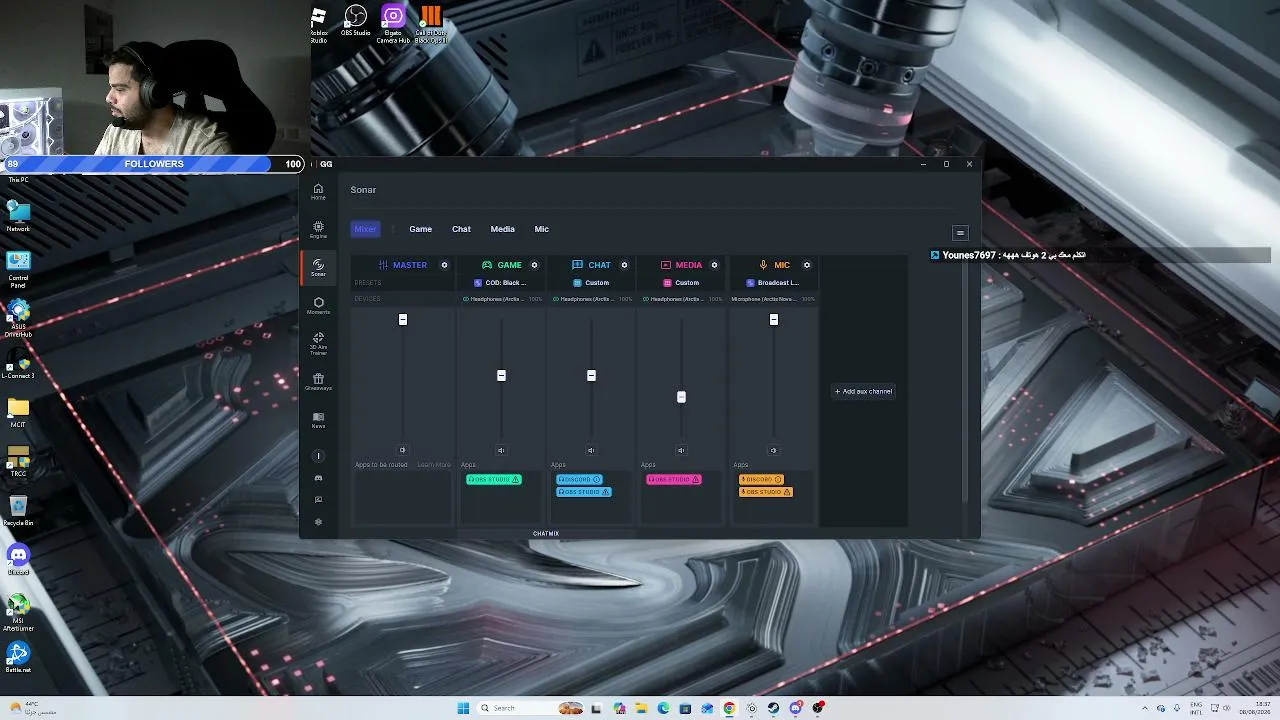Open Roblox Studio desktop shortcut
The width and height of the screenshot is (1280, 720).
[319, 24]
